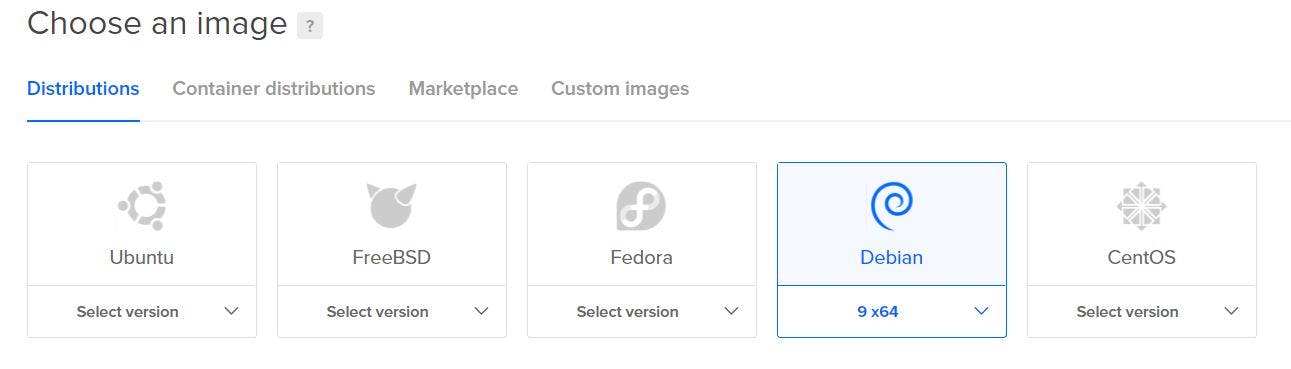
Task: Open the question mark help icon
Action: (310, 25)
